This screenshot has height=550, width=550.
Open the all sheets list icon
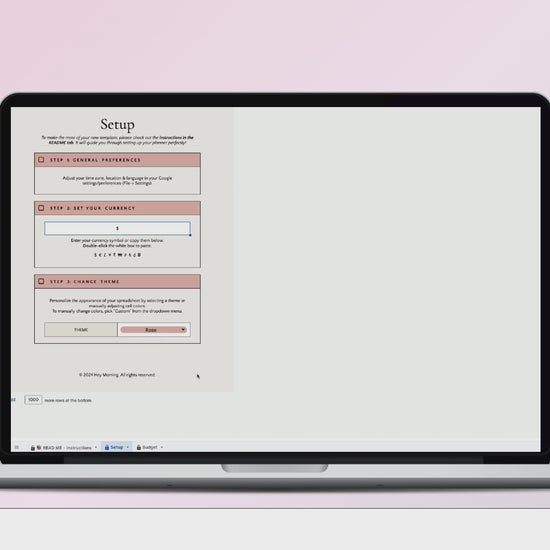(x=16, y=447)
